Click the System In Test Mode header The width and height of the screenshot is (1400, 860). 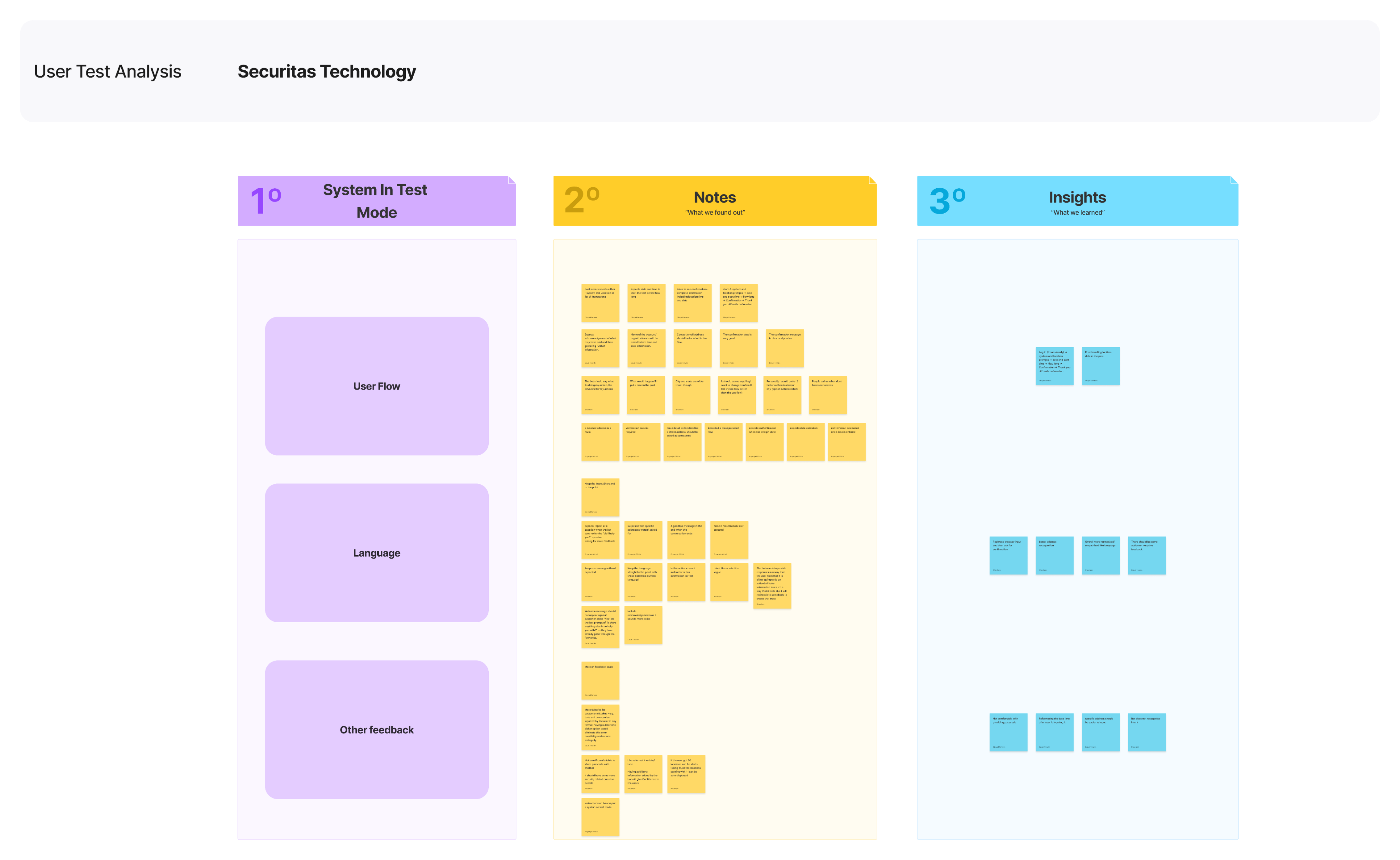click(376, 201)
